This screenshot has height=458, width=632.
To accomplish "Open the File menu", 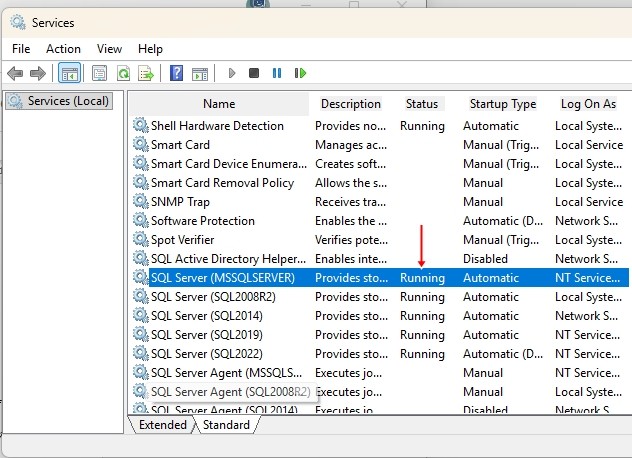I will [x=21, y=48].
